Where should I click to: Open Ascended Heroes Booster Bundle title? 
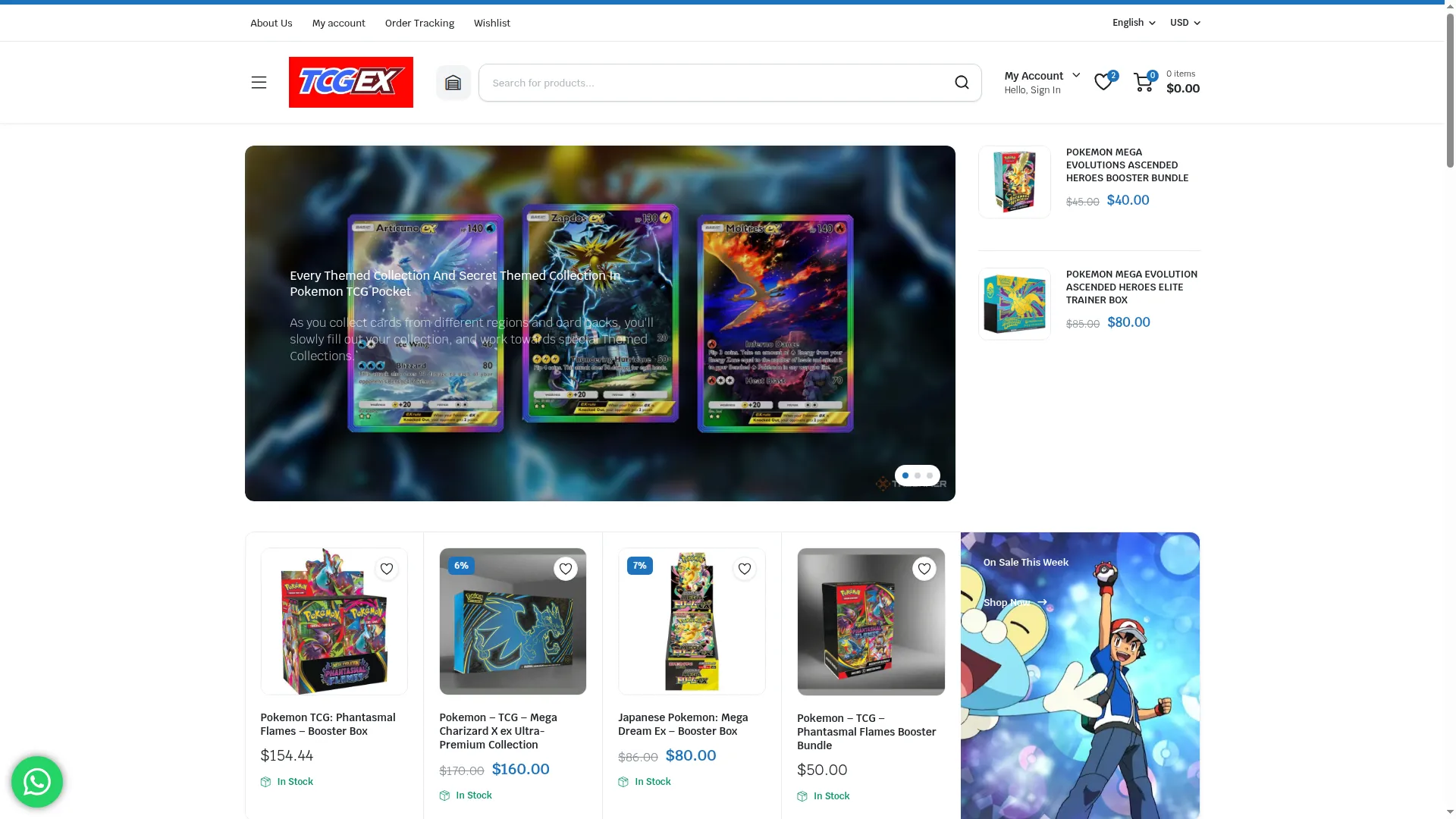1127,165
